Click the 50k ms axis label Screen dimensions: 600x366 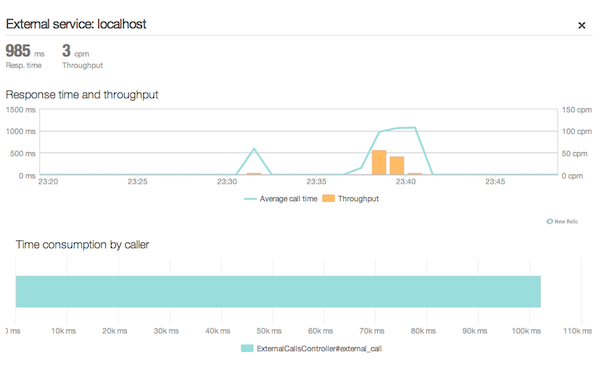[269, 331]
